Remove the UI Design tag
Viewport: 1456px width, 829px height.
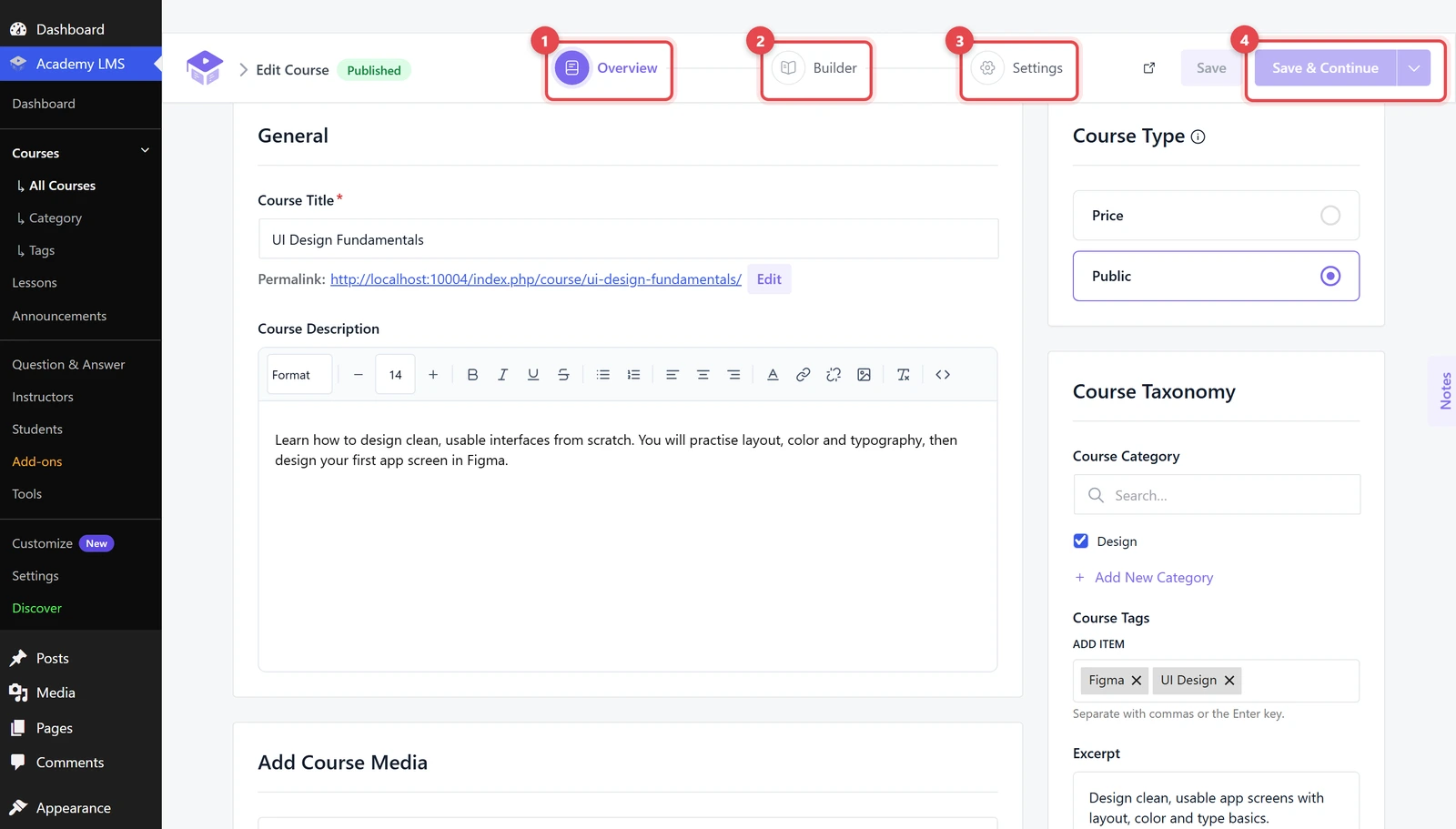coord(1229,681)
